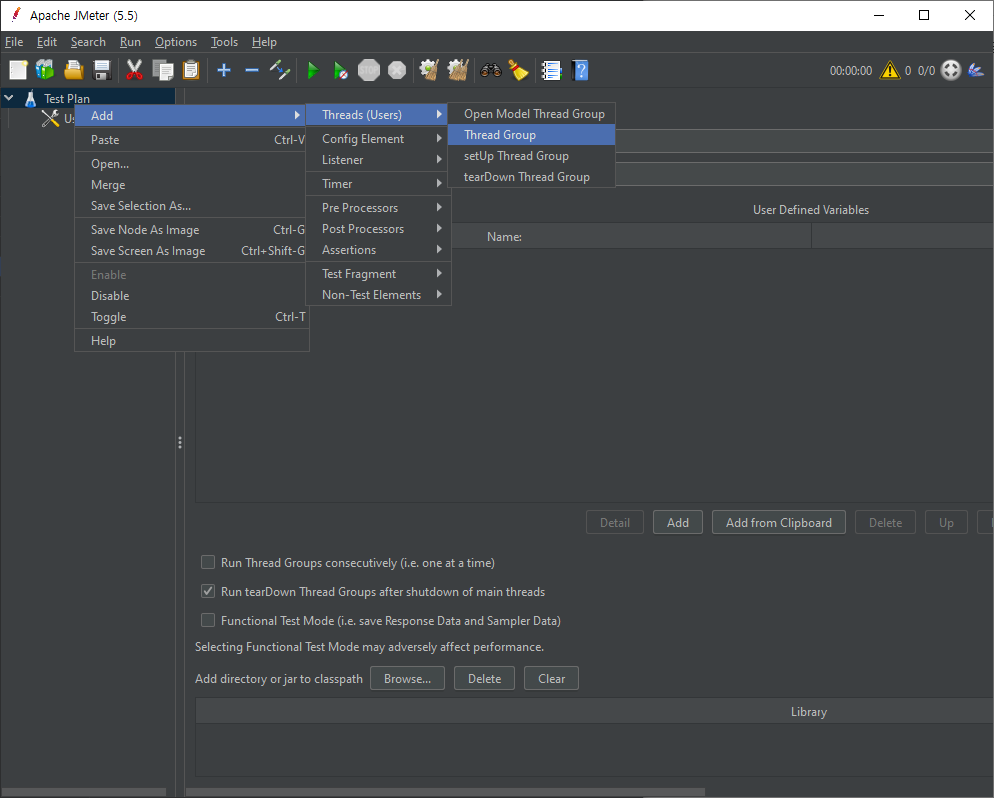994x798 pixels.
Task: Click the Help question mark icon
Action: (x=580, y=70)
